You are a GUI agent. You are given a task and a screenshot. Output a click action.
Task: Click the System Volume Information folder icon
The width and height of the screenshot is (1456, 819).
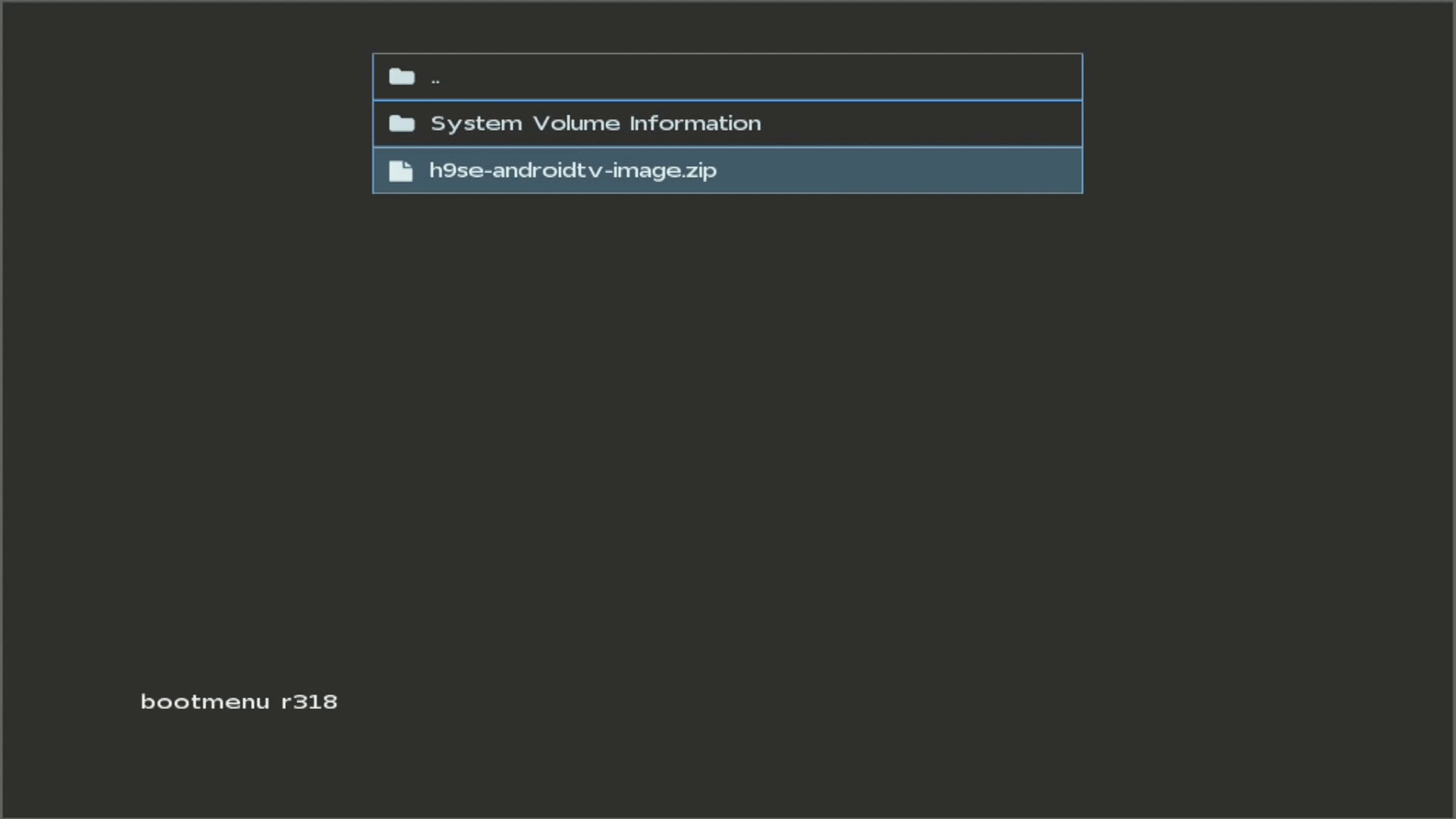401,124
